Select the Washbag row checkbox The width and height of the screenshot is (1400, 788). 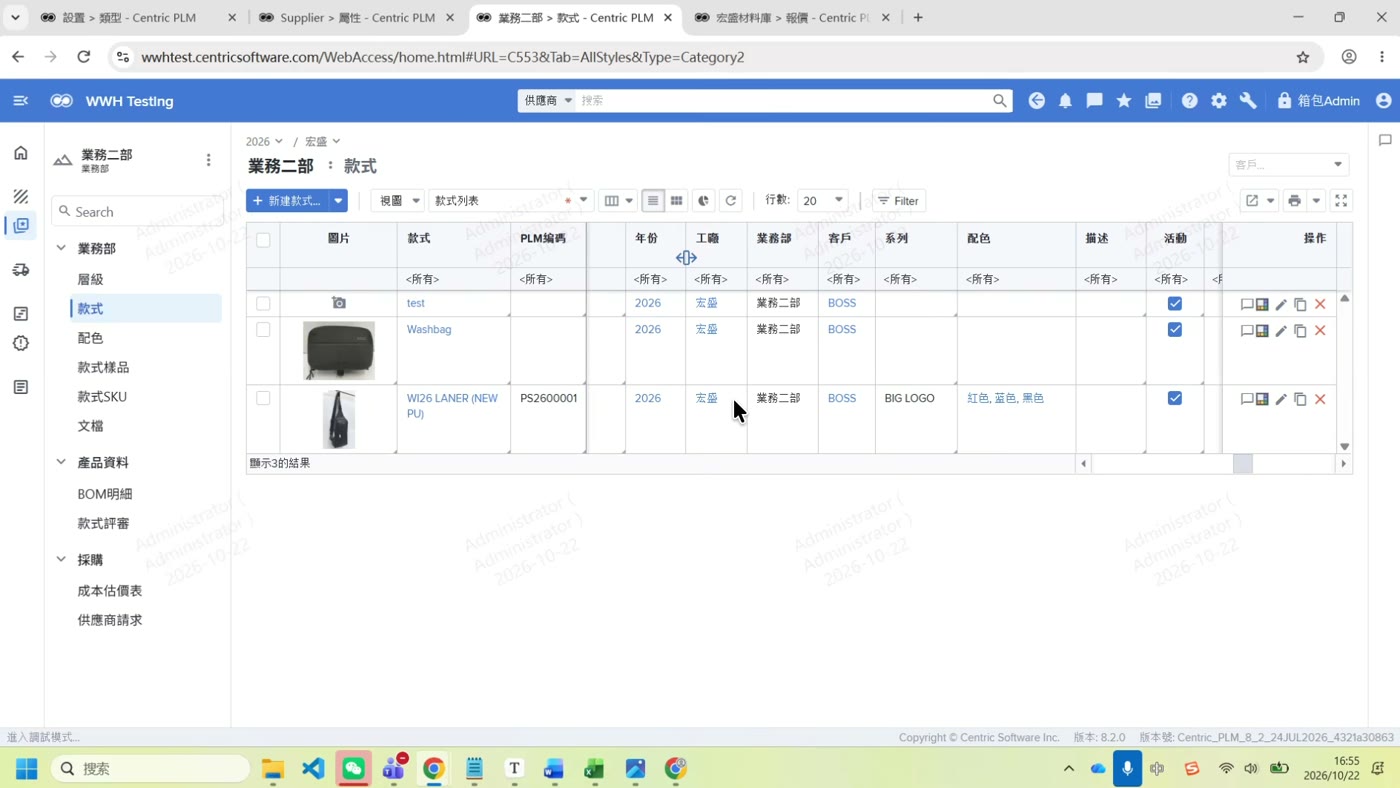click(263, 330)
